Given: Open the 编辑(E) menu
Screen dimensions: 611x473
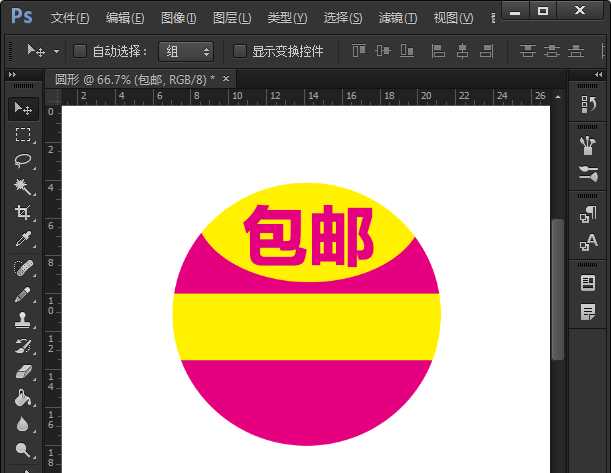Looking at the screenshot, I should 125,18.
